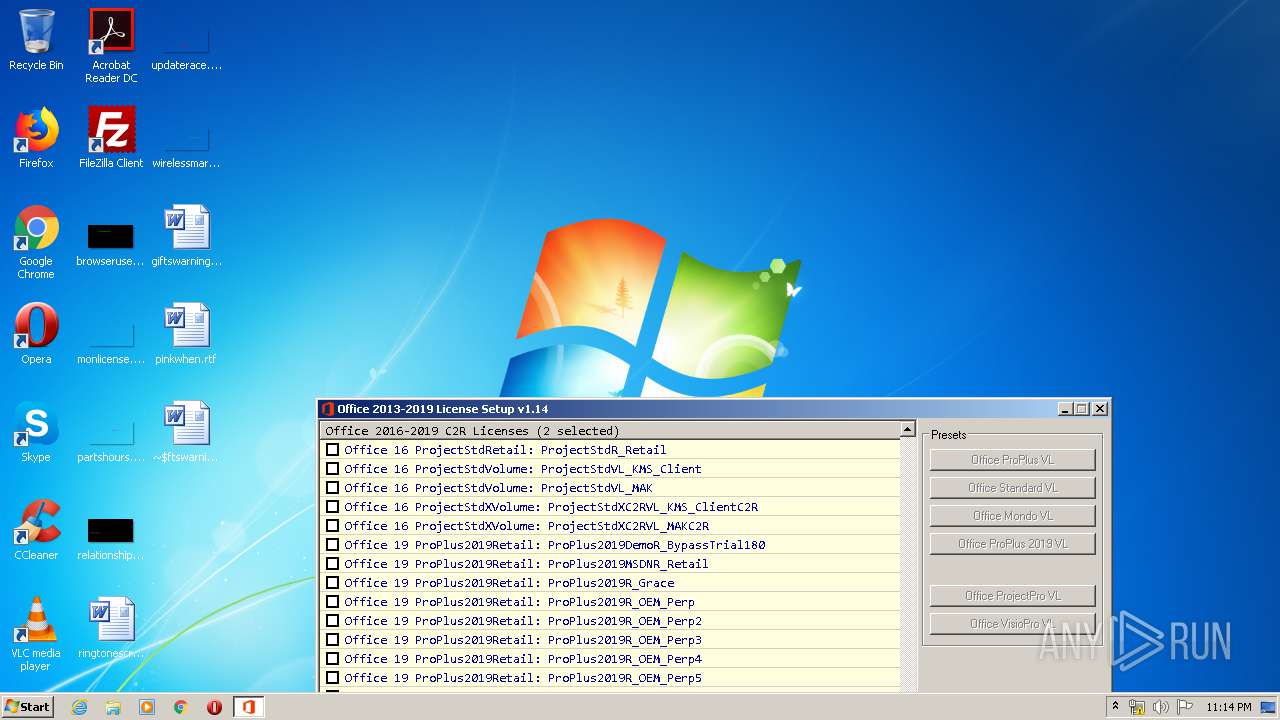Click license list scroll-up arrow

[x=907, y=429]
